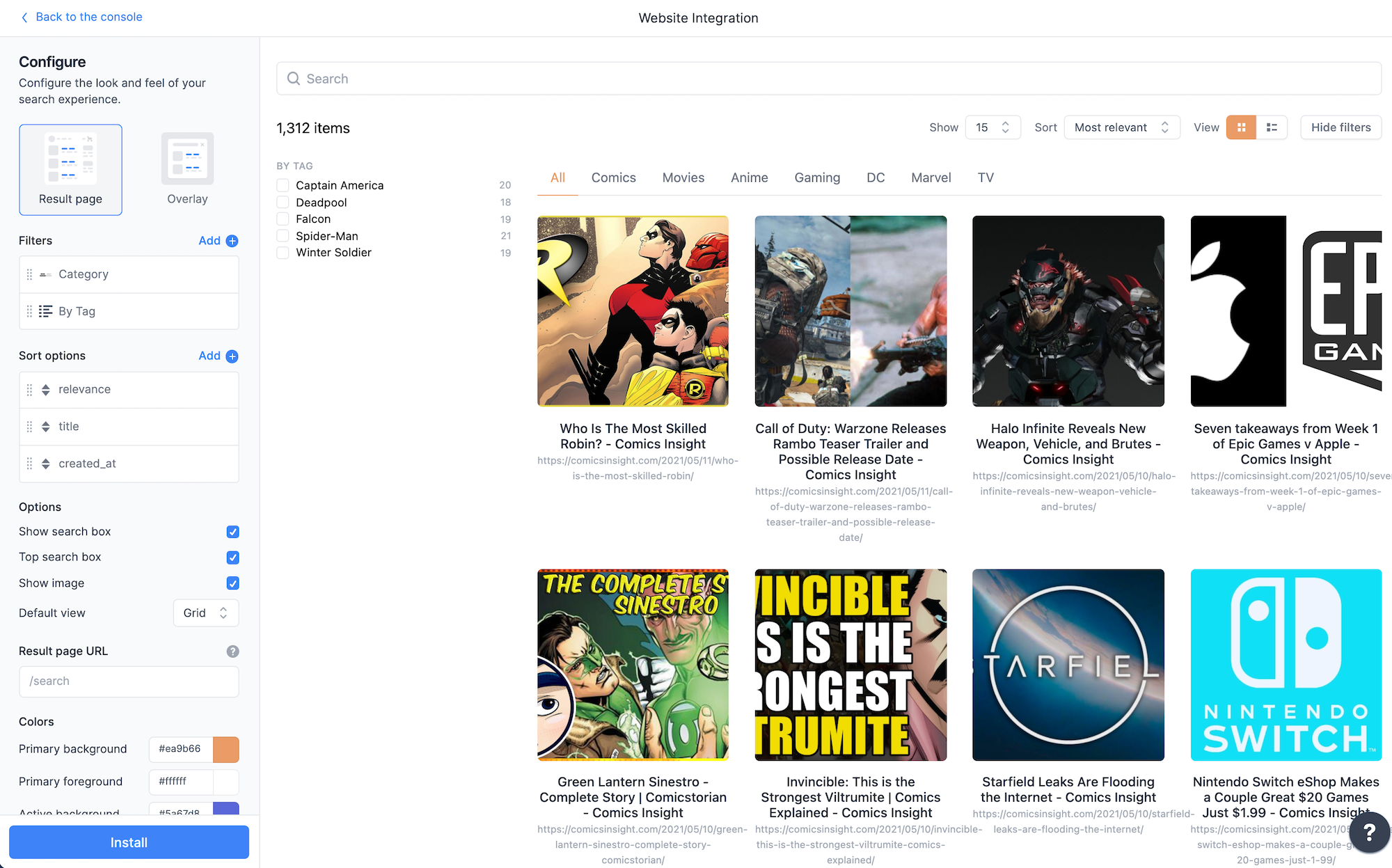
Task: Open the Robin comics thumbnail
Action: tap(633, 311)
